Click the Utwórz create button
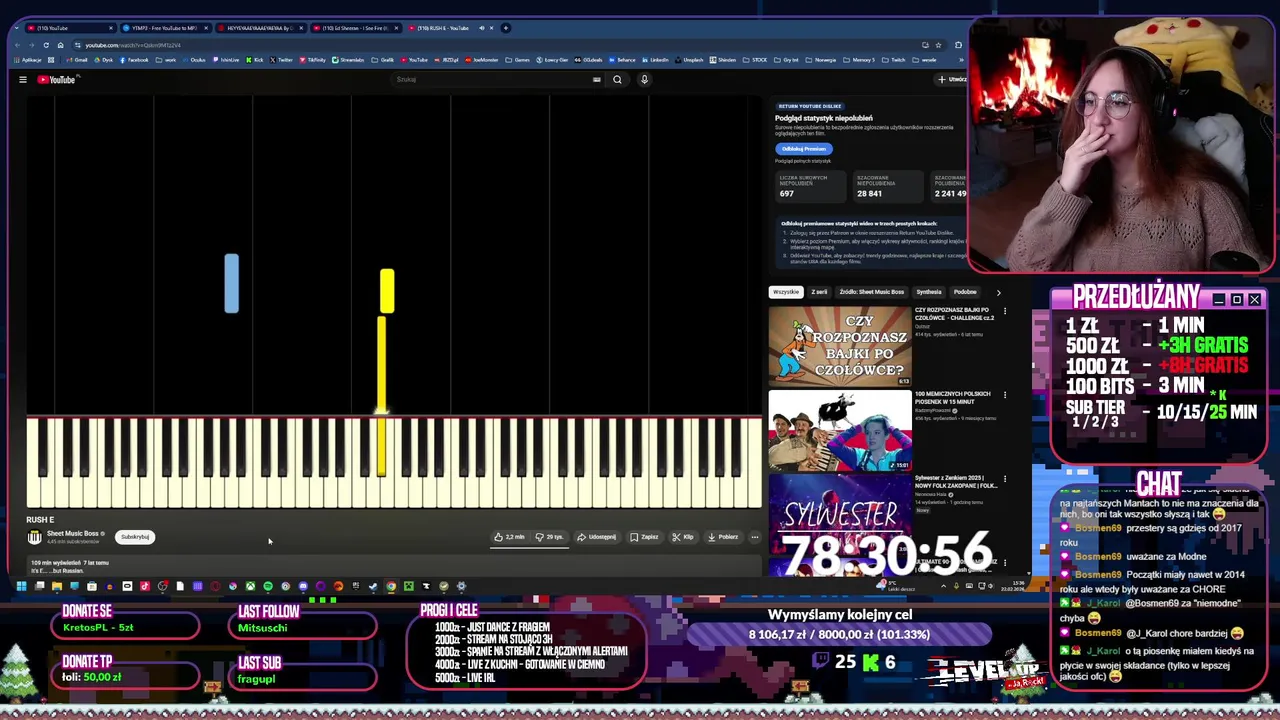 (952, 79)
